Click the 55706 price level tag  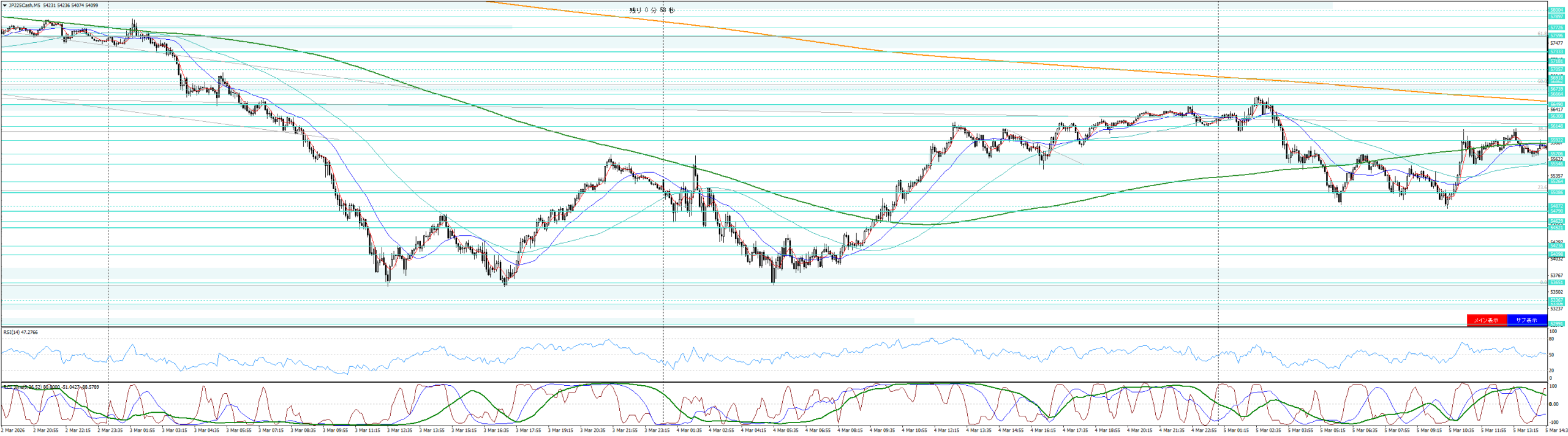(x=1556, y=154)
